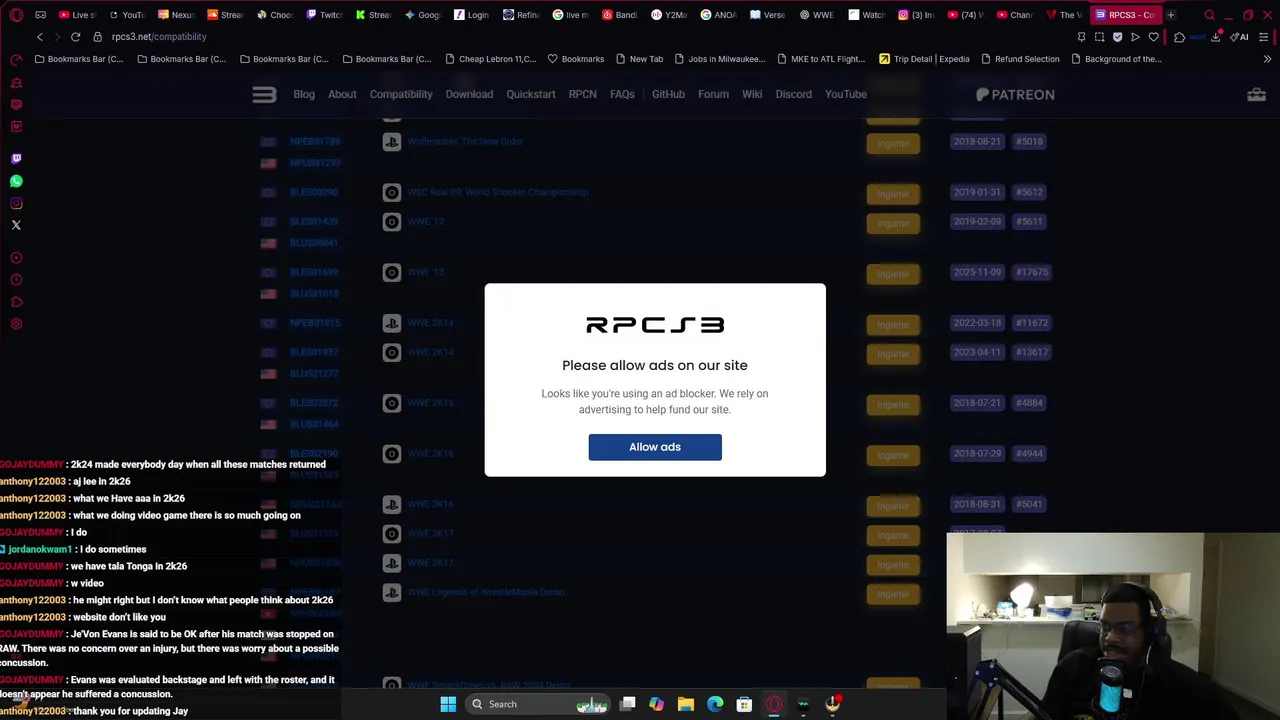Click the Windows Start button
Screen dimensions: 1280x720
(x=448, y=704)
